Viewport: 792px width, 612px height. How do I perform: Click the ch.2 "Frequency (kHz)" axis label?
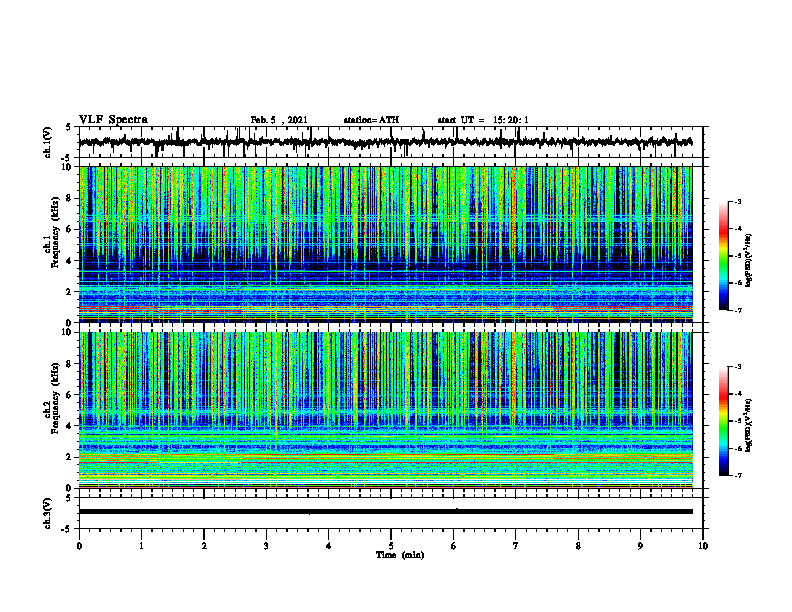(55, 397)
